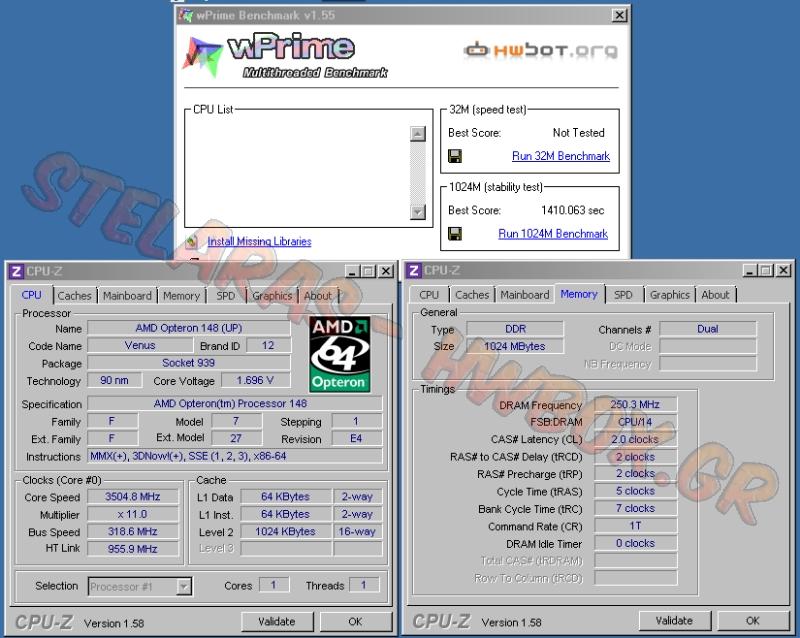The image size is (800, 638).
Task: Click the floppy save icon for 32M score
Action: (455, 156)
